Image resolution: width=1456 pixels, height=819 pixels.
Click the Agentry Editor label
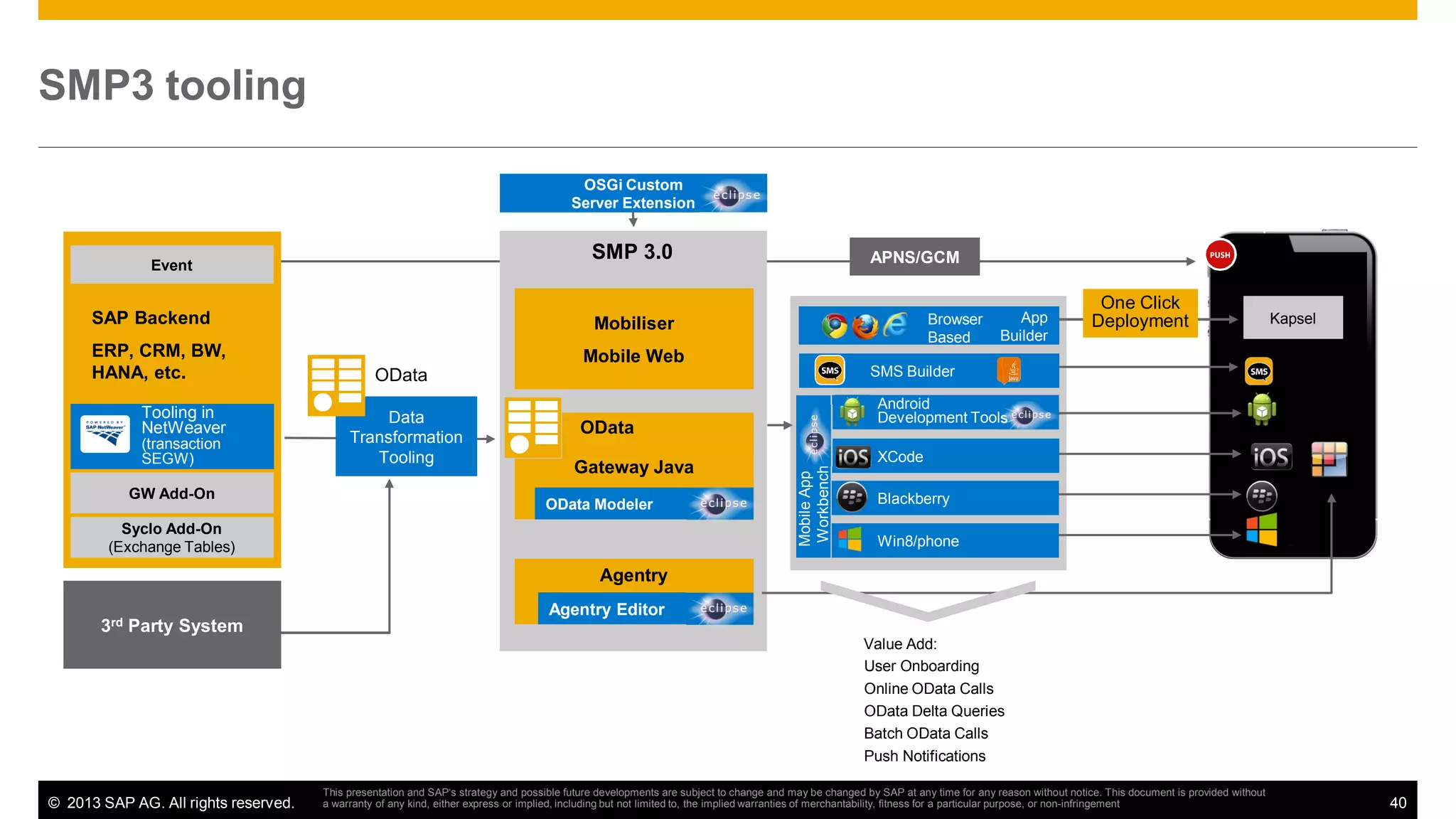tap(606, 609)
